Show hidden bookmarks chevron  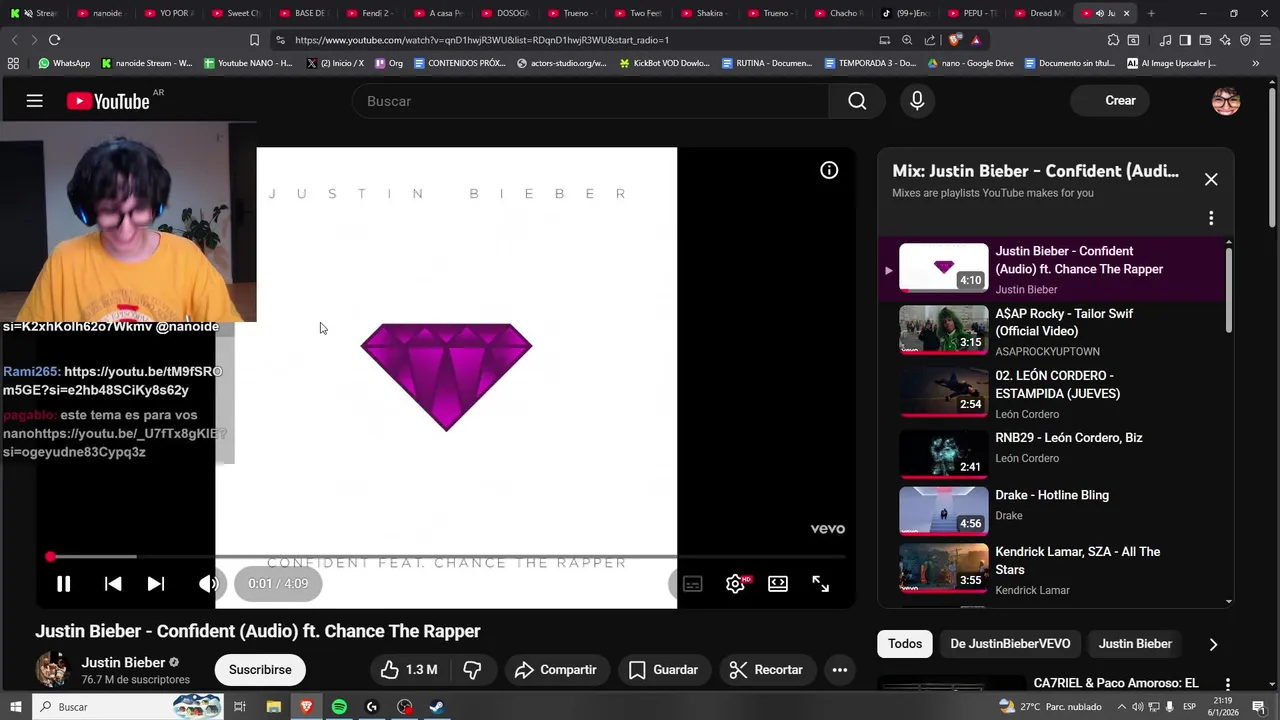[1256, 63]
